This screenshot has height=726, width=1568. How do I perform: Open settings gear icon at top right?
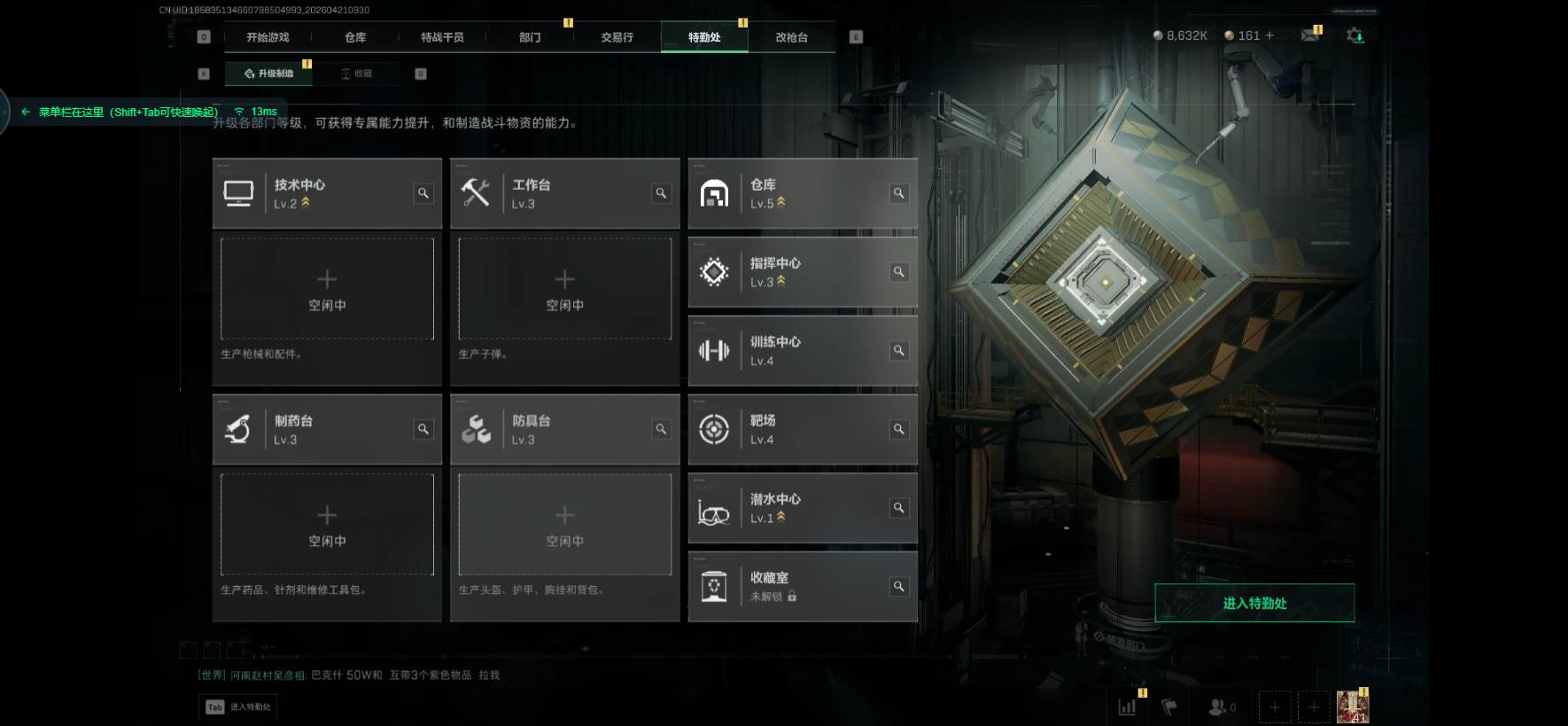pos(1355,35)
